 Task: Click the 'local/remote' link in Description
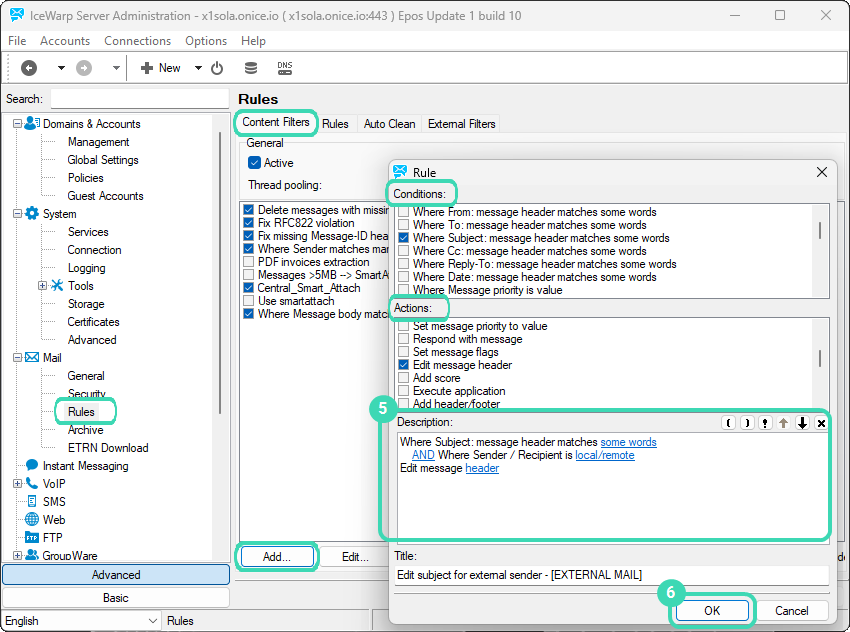(x=604, y=455)
